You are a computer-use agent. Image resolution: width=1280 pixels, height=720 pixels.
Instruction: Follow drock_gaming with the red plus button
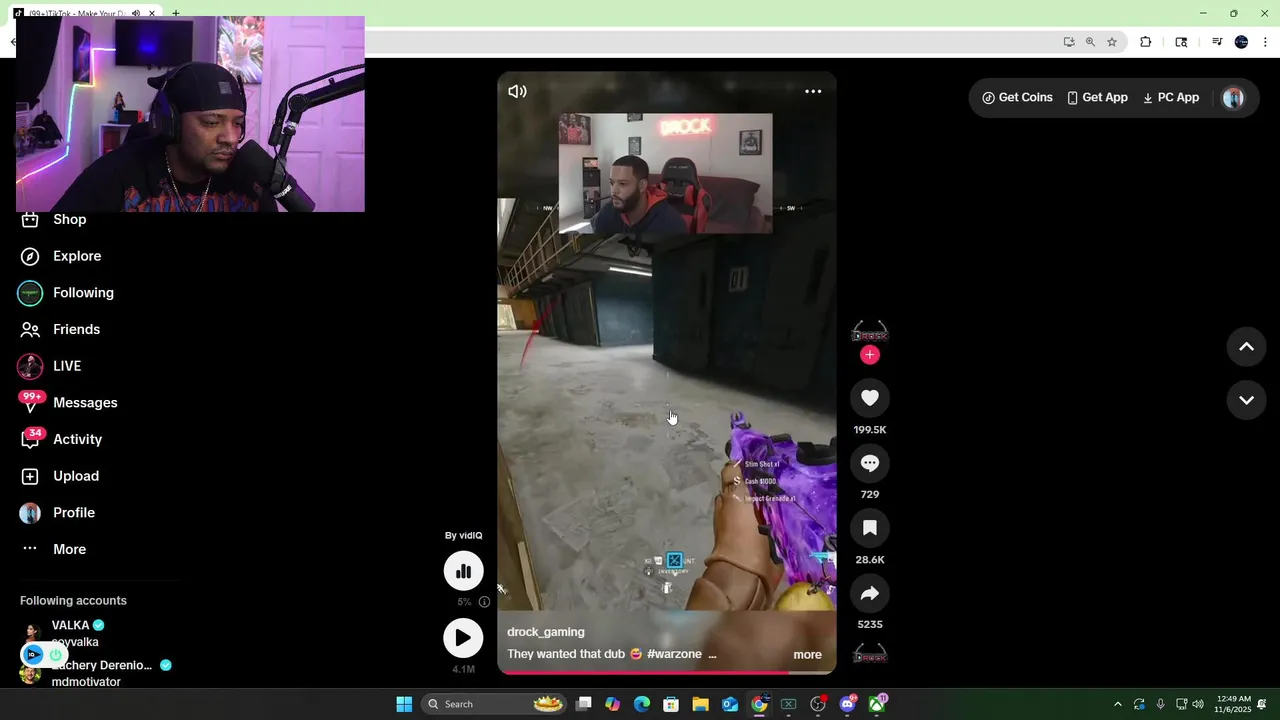870,355
